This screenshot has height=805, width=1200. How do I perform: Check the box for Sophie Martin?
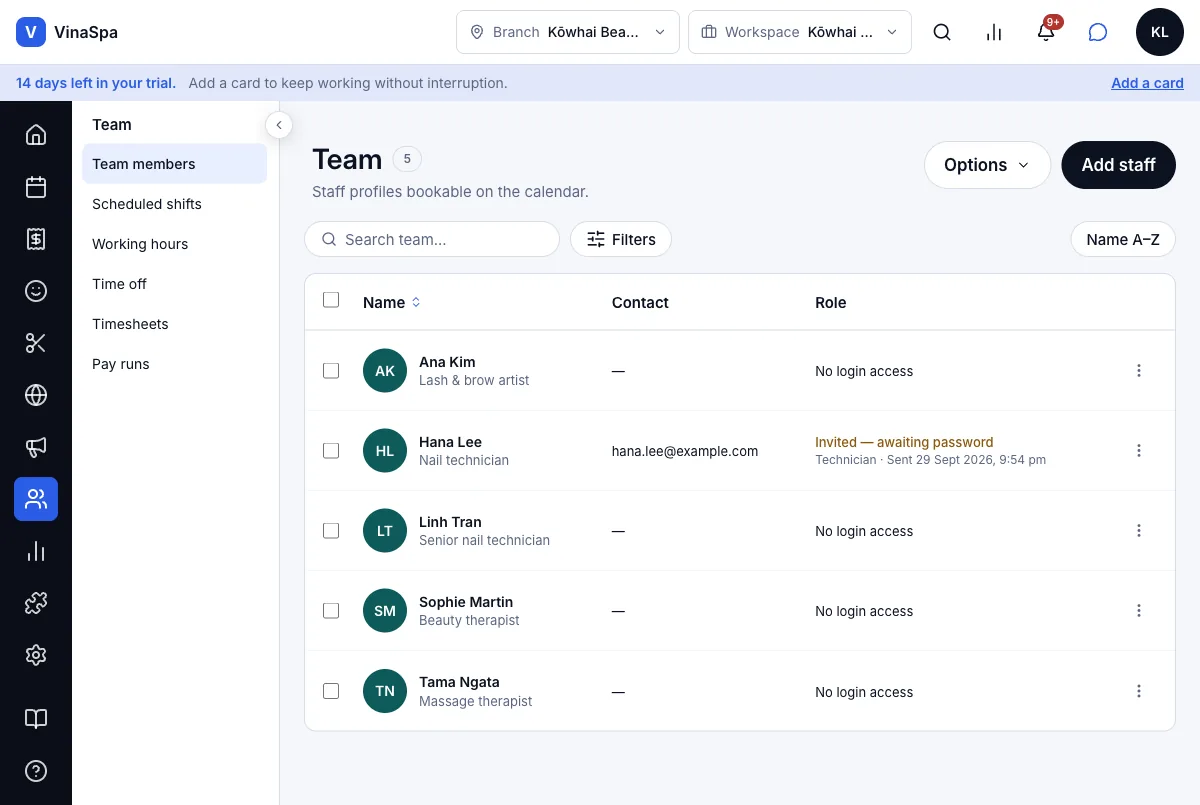[331, 611]
